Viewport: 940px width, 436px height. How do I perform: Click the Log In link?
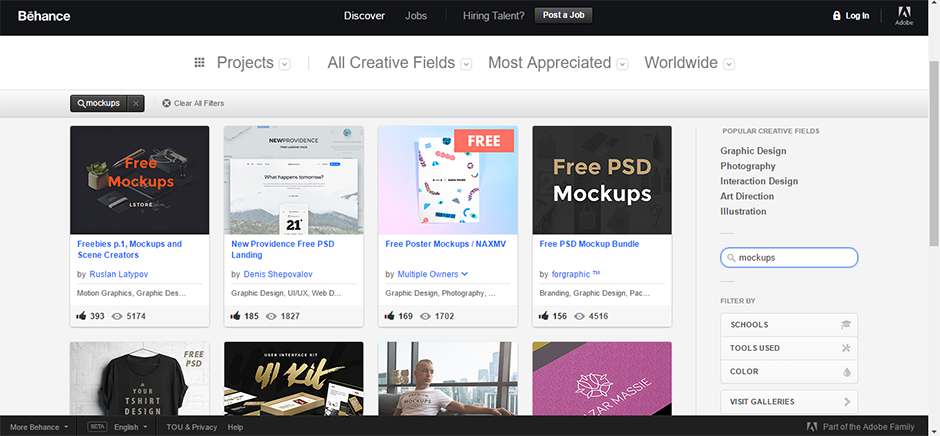click(x=857, y=16)
